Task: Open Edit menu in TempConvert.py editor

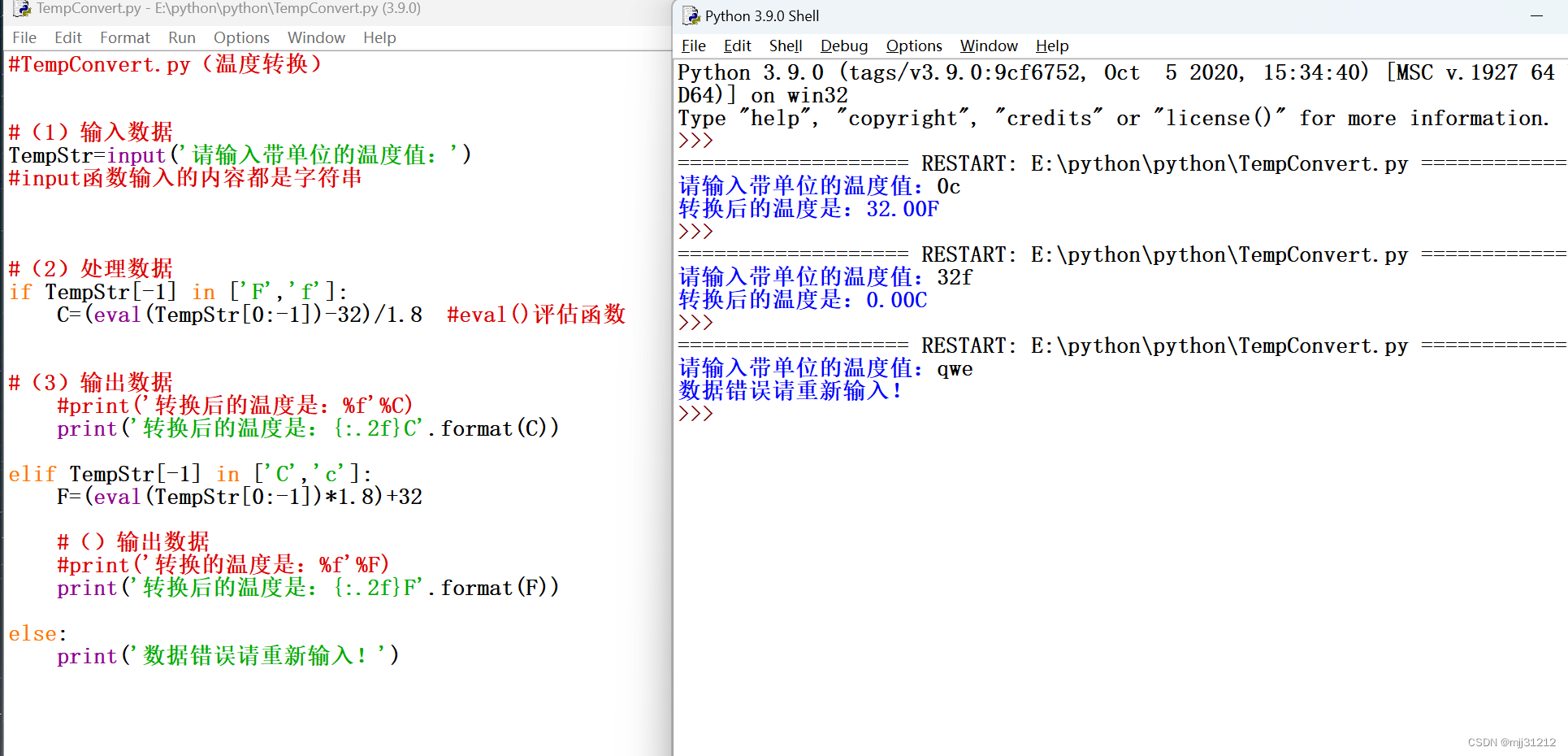Action: [x=68, y=38]
